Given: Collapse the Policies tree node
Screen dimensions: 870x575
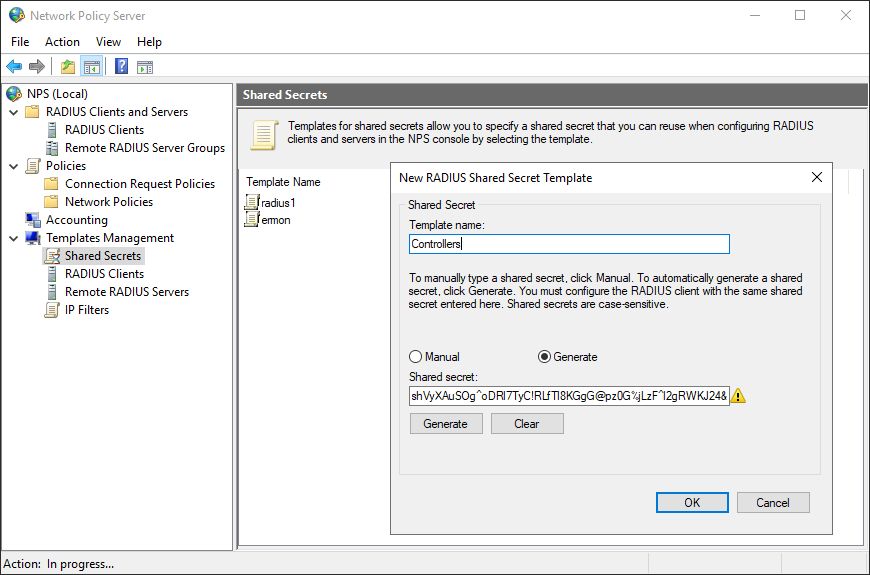Looking at the screenshot, I should point(13,166).
